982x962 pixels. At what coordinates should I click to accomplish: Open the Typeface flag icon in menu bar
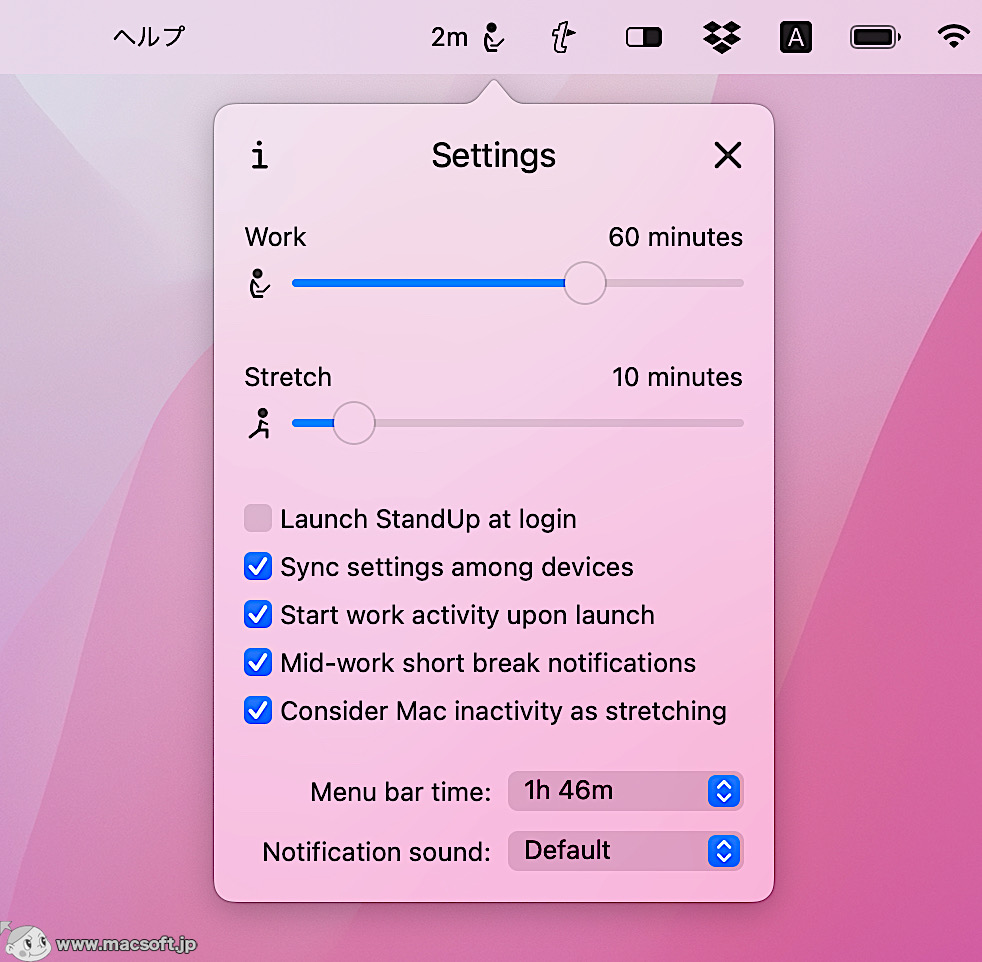[562, 38]
